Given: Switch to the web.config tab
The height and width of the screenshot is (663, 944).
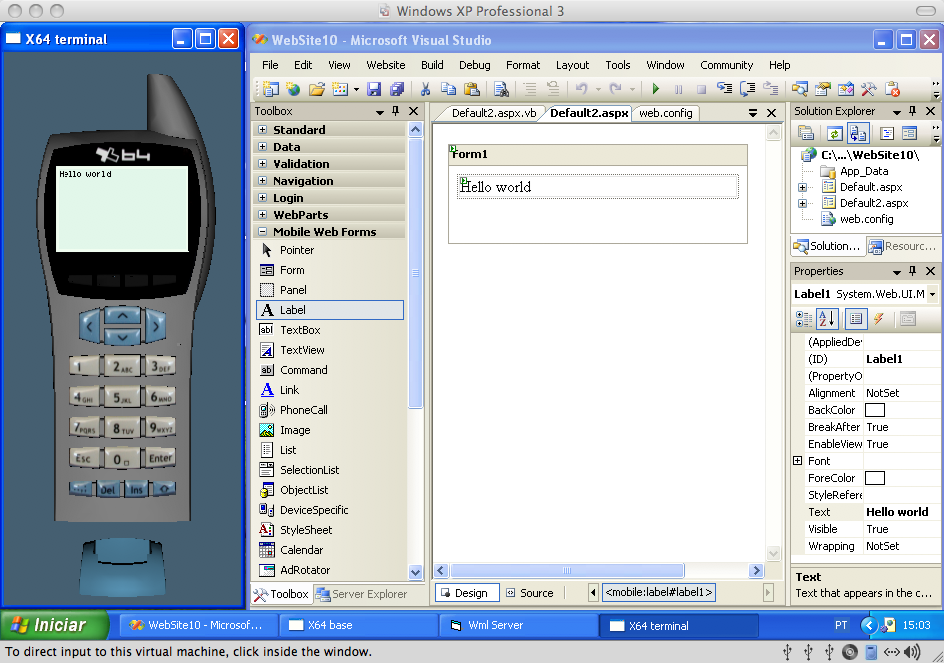Looking at the screenshot, I should pyautogui.click(x=666, y=113).
